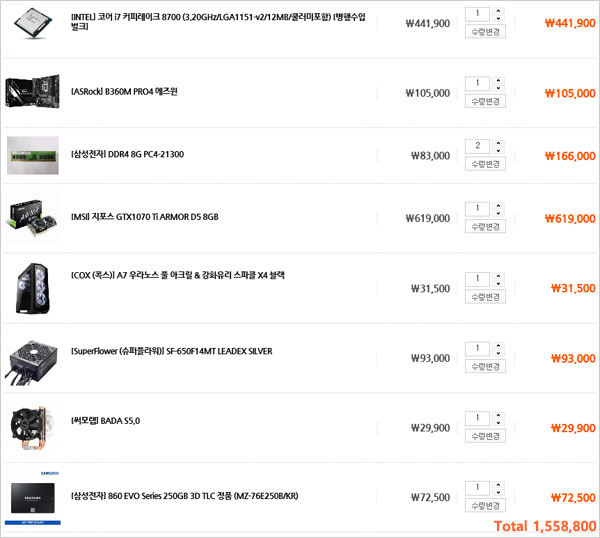Increase quantity of 860 EVO 250GB SSD
This screenshot has width=600, height=538.
coord(498,484)
